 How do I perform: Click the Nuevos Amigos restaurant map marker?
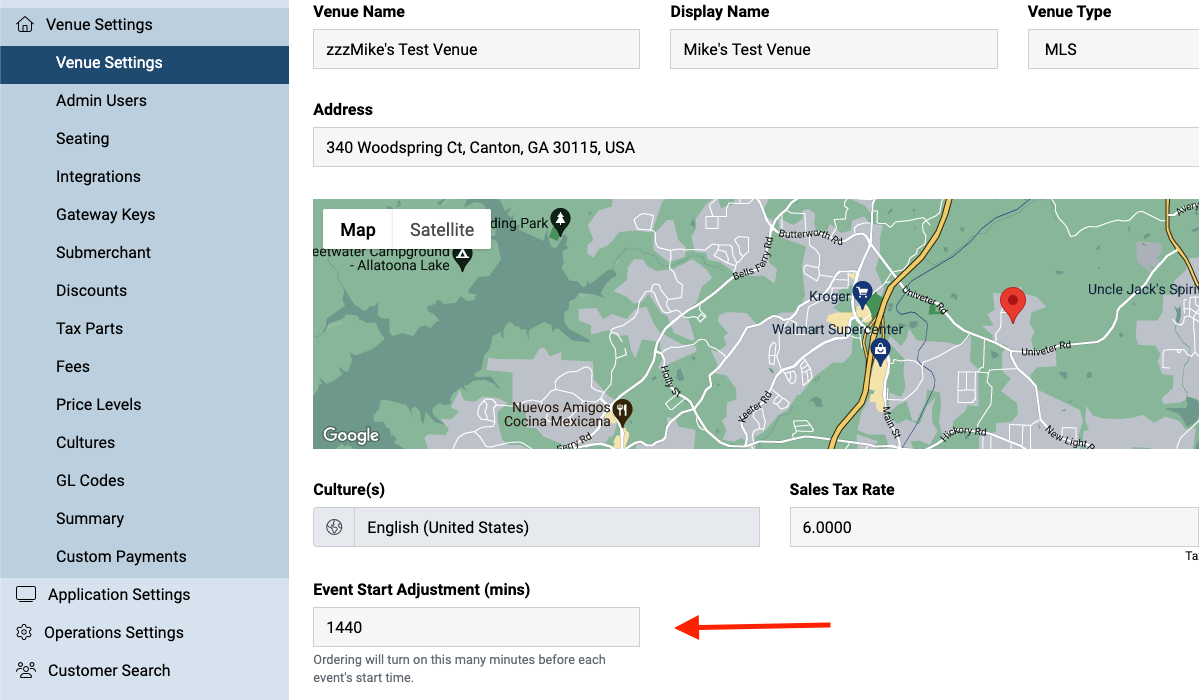622,412
